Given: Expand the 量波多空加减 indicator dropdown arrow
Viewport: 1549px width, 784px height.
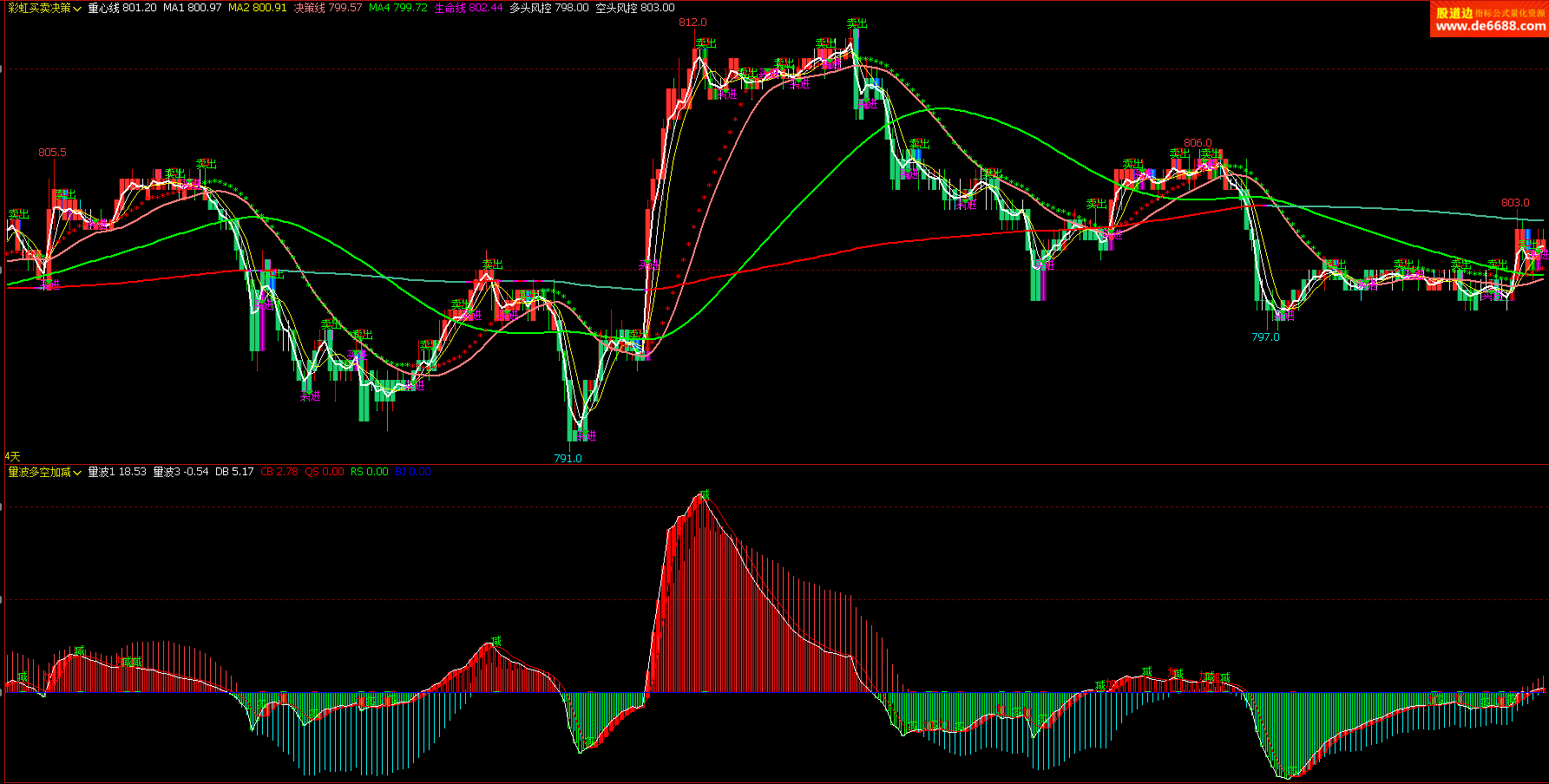Looking at the screenshot, I should [78, 473].
